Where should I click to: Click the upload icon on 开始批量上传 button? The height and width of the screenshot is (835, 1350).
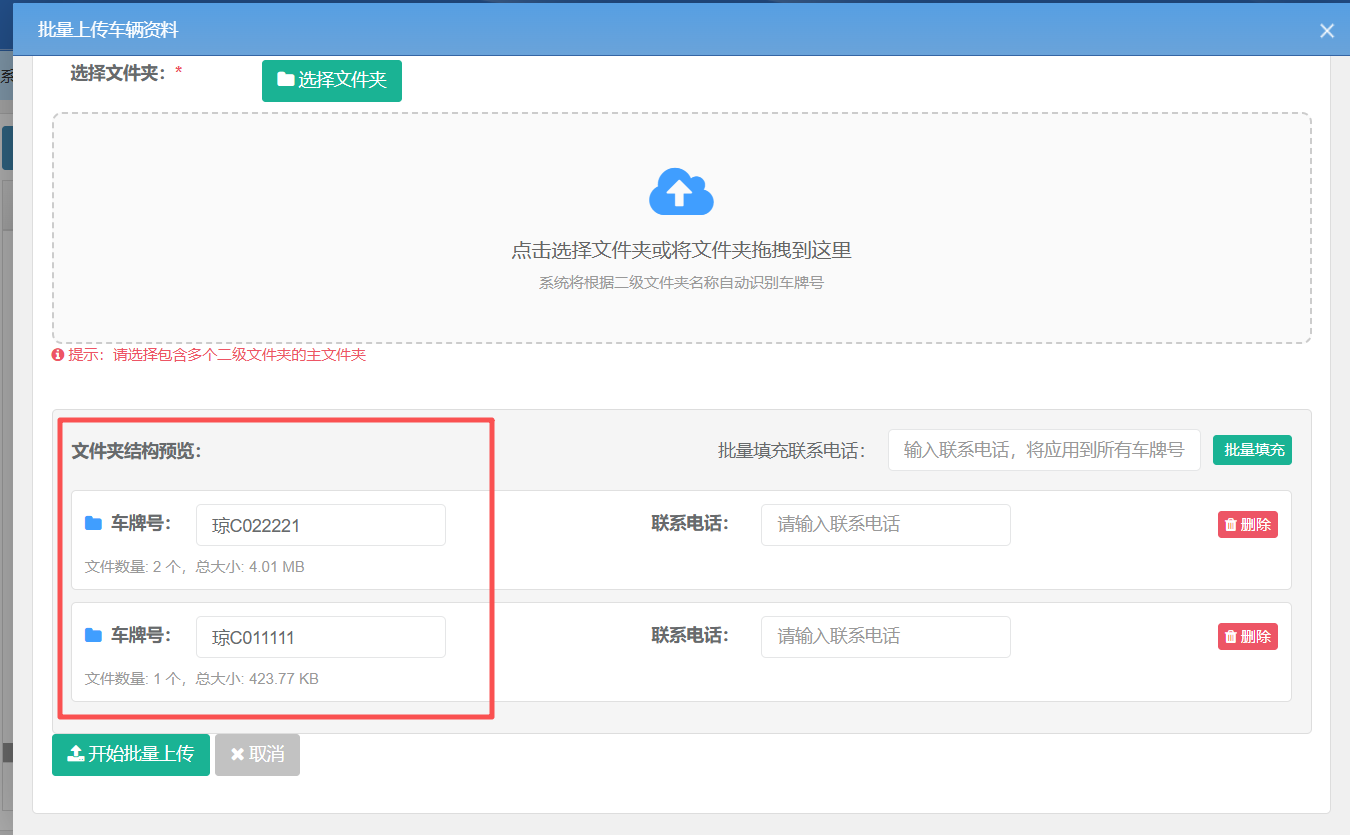point(75,755)
